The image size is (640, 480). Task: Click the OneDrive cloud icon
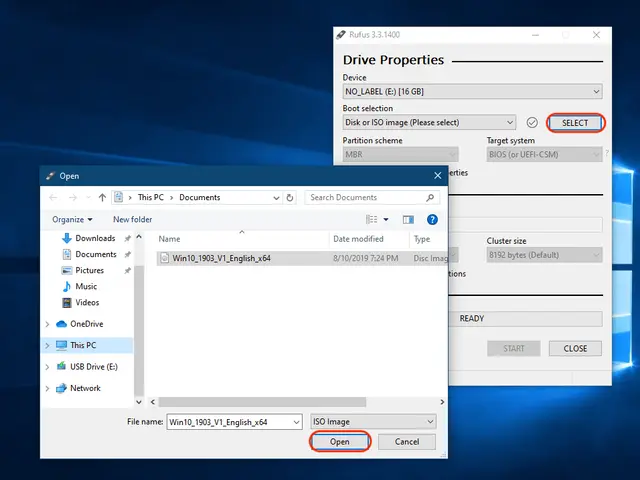(x=61, y=324)
